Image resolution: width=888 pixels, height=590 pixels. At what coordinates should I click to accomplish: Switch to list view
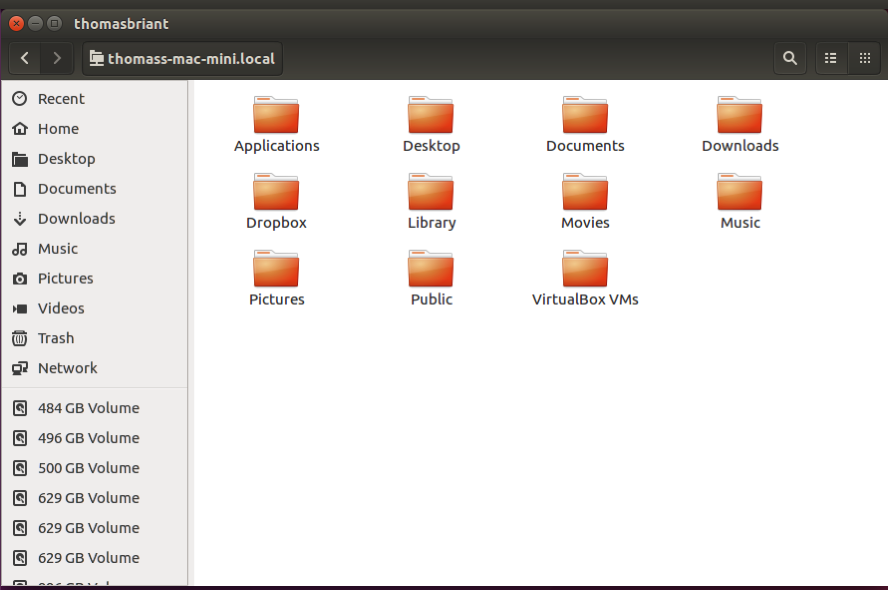(831, 58)
